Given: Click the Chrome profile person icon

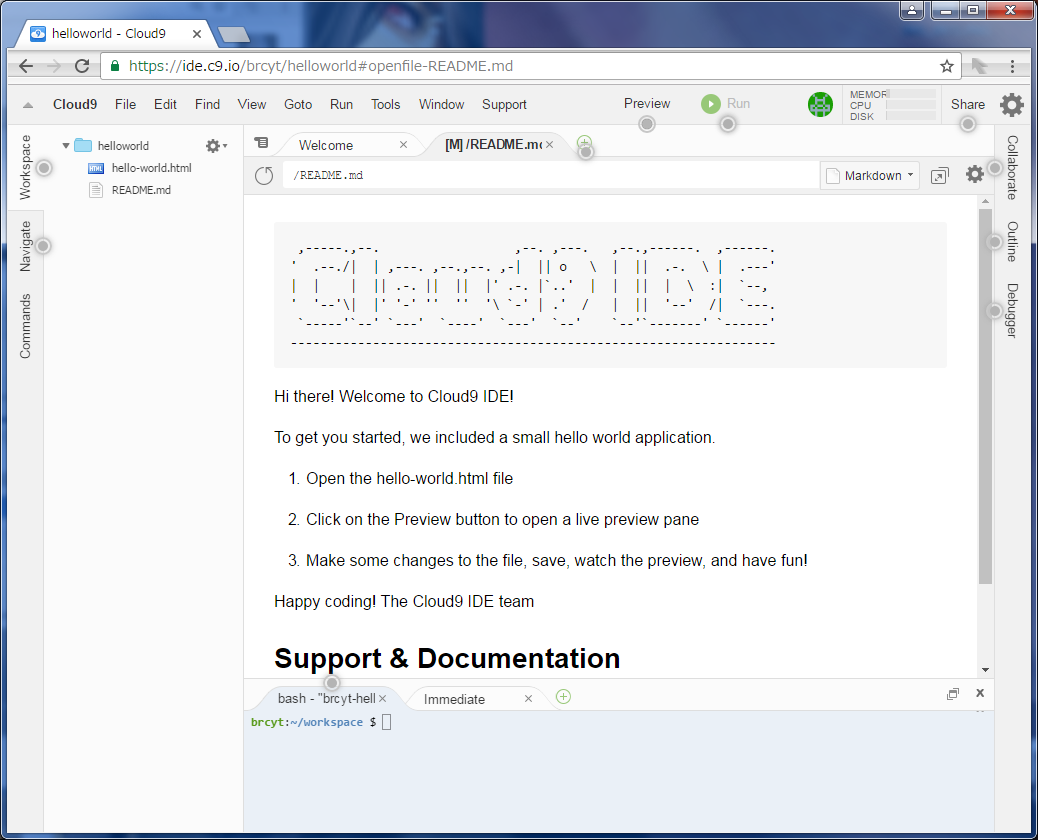Looking at the screenshot, I should pos(912,10).
